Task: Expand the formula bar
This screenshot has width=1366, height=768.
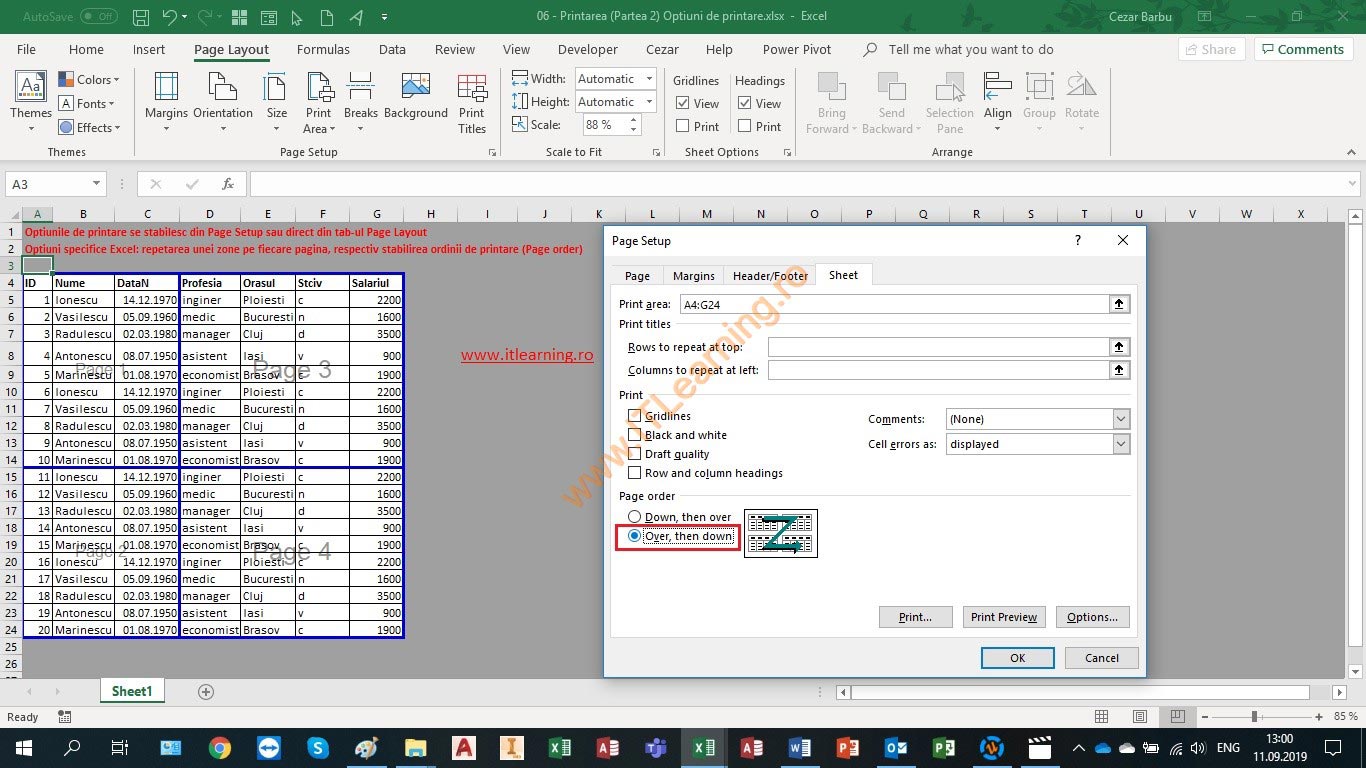Action: [1353, 184]
